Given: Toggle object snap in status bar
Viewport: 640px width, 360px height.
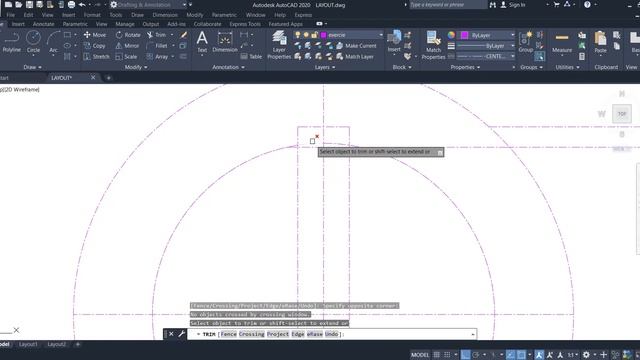Looking at the screenshot, I should point(521,355).
